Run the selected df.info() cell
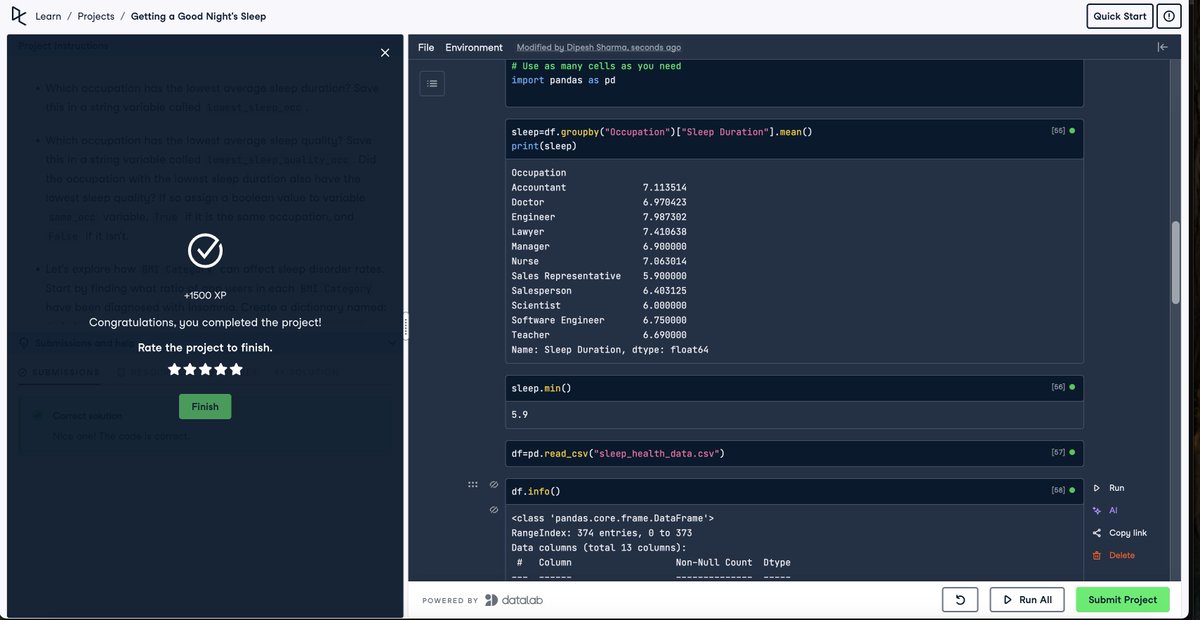1200x620 pixels. (1109, 488)
